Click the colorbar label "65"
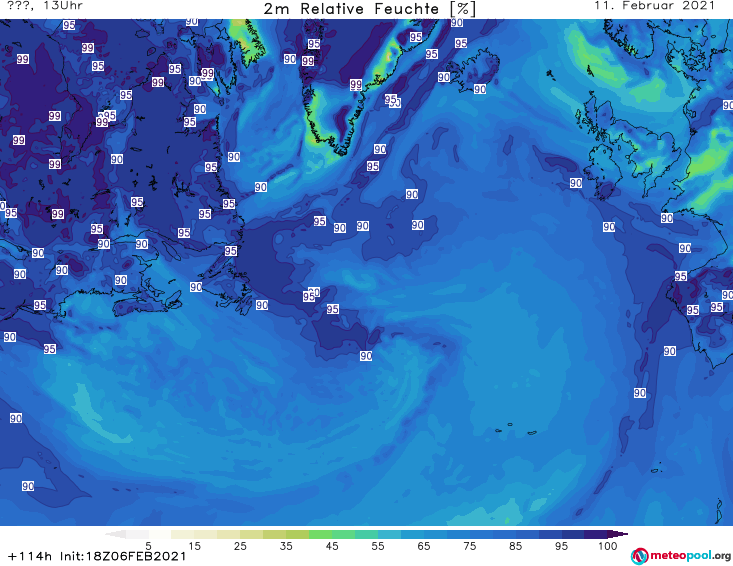This screenshot has width=733, height=566. (x=424, y=546)
